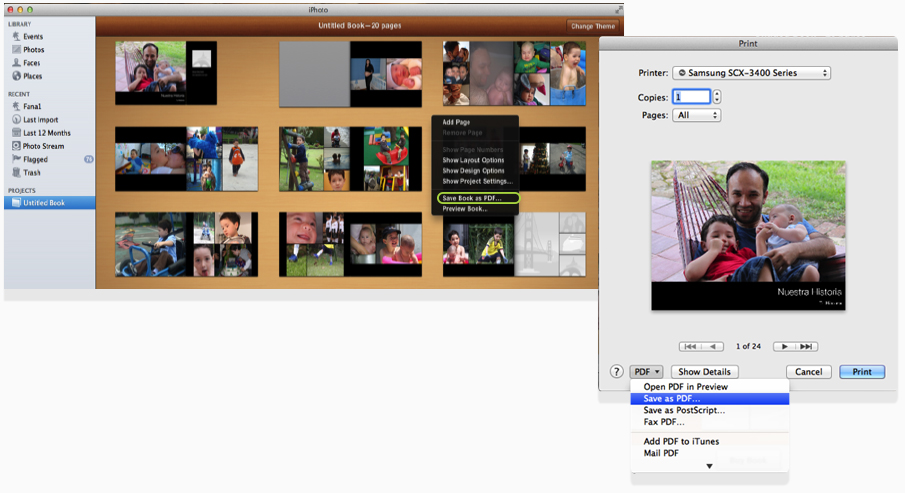
Task: Open Events in the Library sidebar
Action: pyautogui.click(x=34, y=36)
